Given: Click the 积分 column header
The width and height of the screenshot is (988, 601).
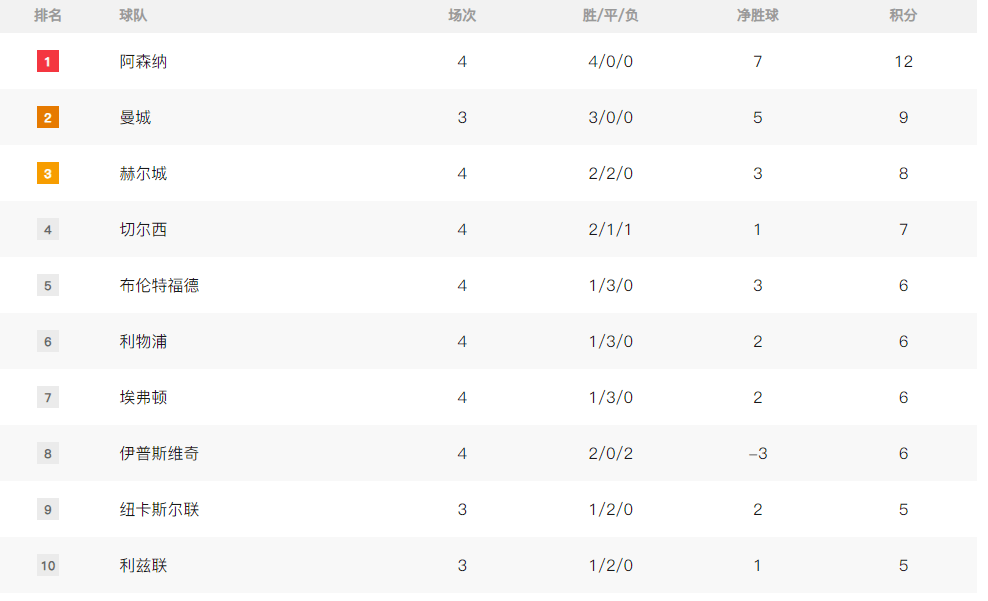Looking at the screenshot, I should (903, 16).
